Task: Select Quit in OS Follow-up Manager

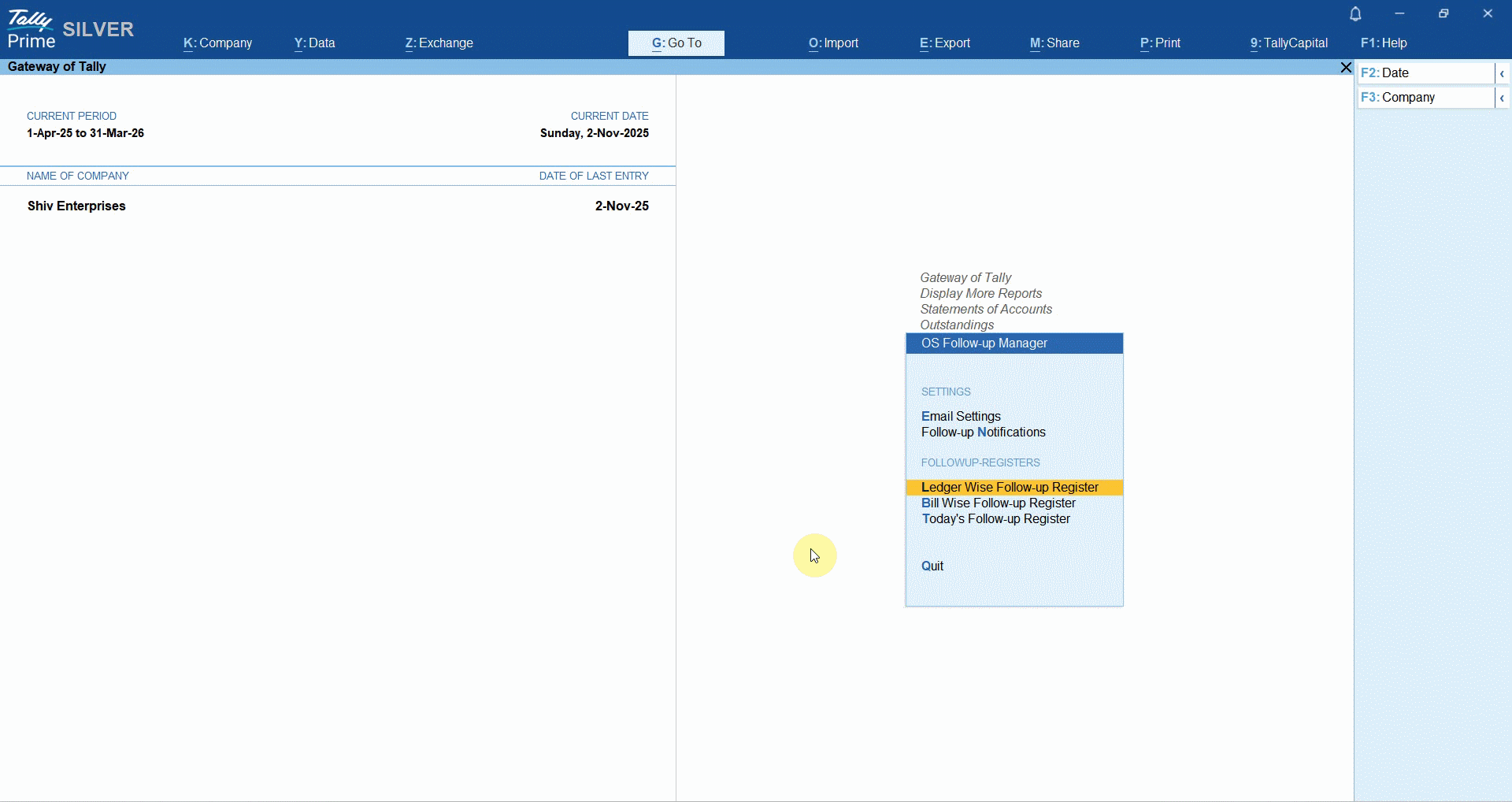Action: tap(932, 566)
